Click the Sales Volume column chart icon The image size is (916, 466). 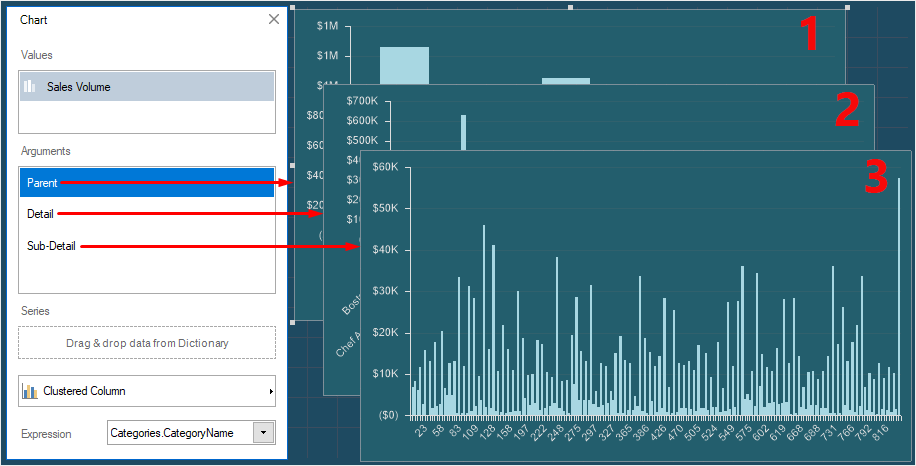coord(30,87)
